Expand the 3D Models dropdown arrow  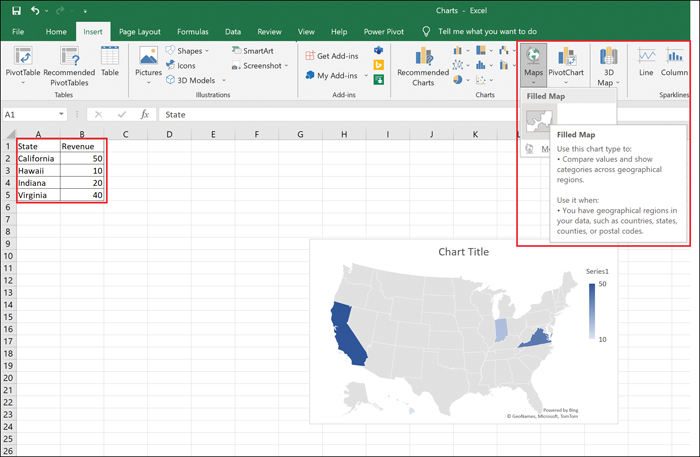pos(224,80)
